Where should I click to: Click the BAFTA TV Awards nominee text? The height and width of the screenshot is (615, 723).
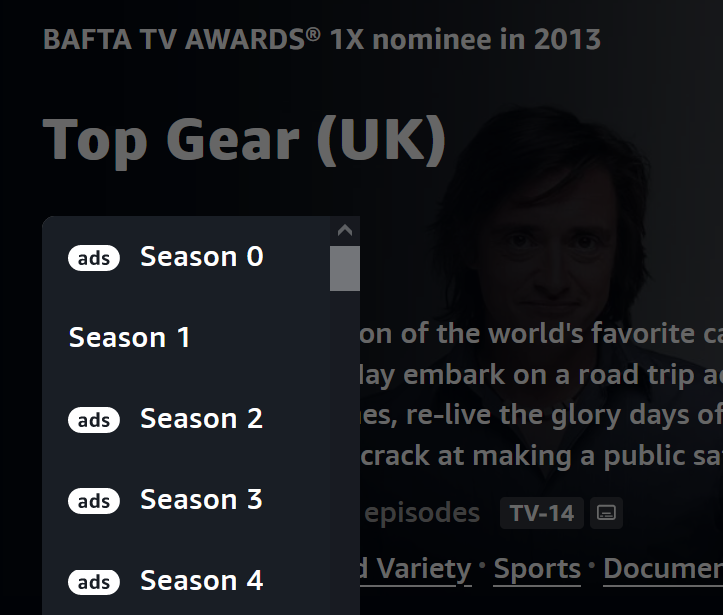tap(322, 40)
